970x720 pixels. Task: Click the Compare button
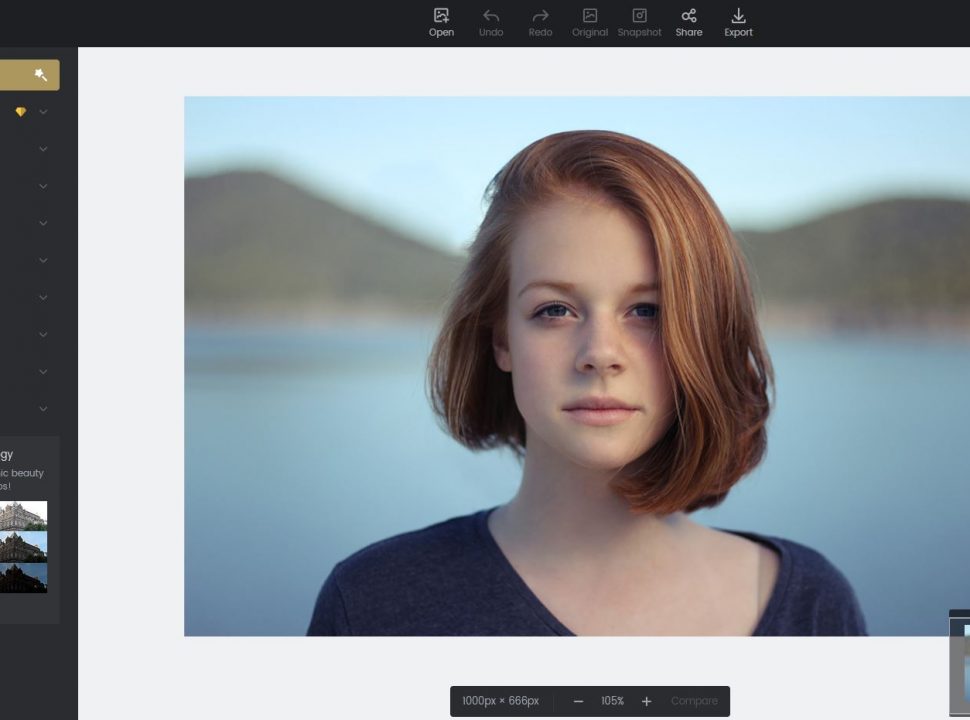[x=694, y=701]
